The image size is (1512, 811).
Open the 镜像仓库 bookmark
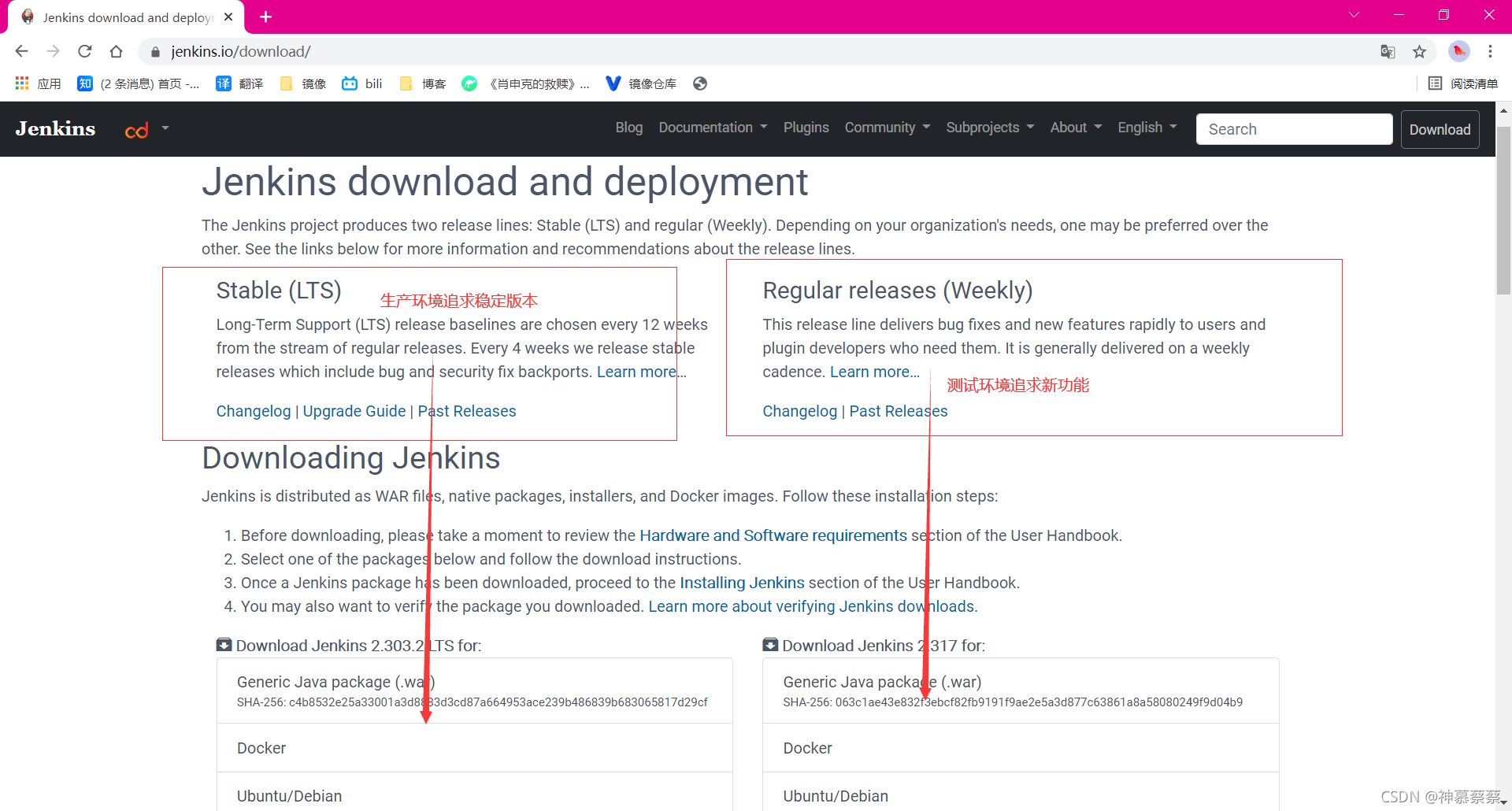pyautogui.click(x=641, y=83)
